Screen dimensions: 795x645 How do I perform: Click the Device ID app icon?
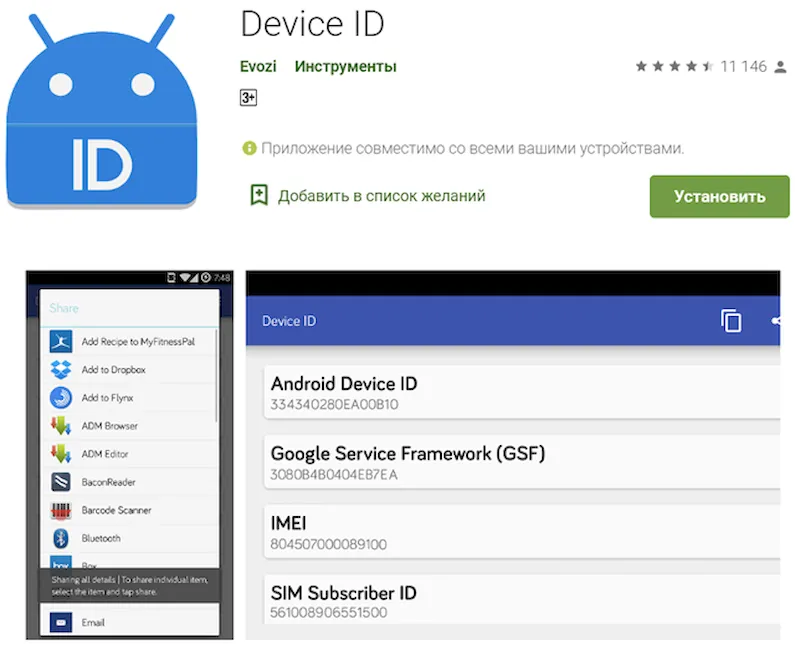click(101, 111)
